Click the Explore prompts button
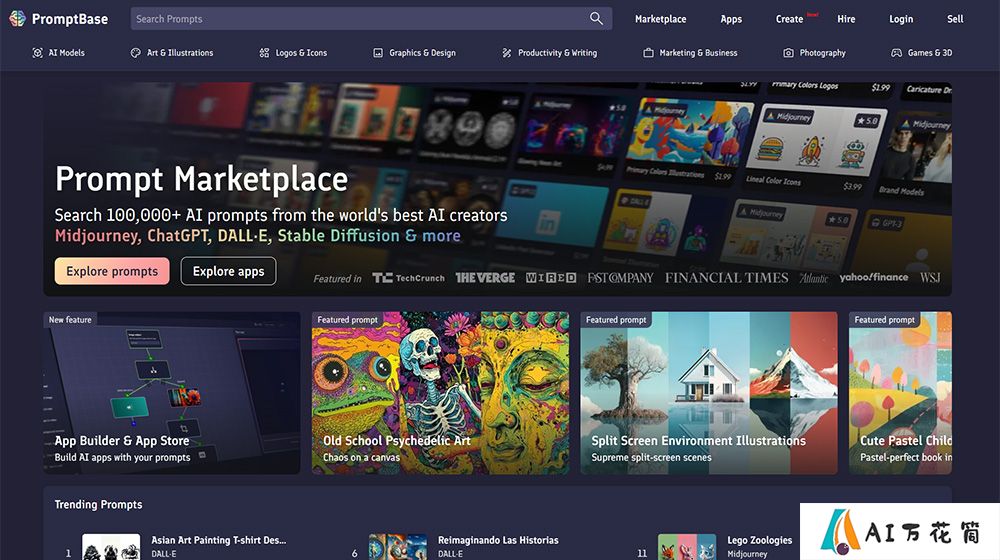 (x=112, y=271)
